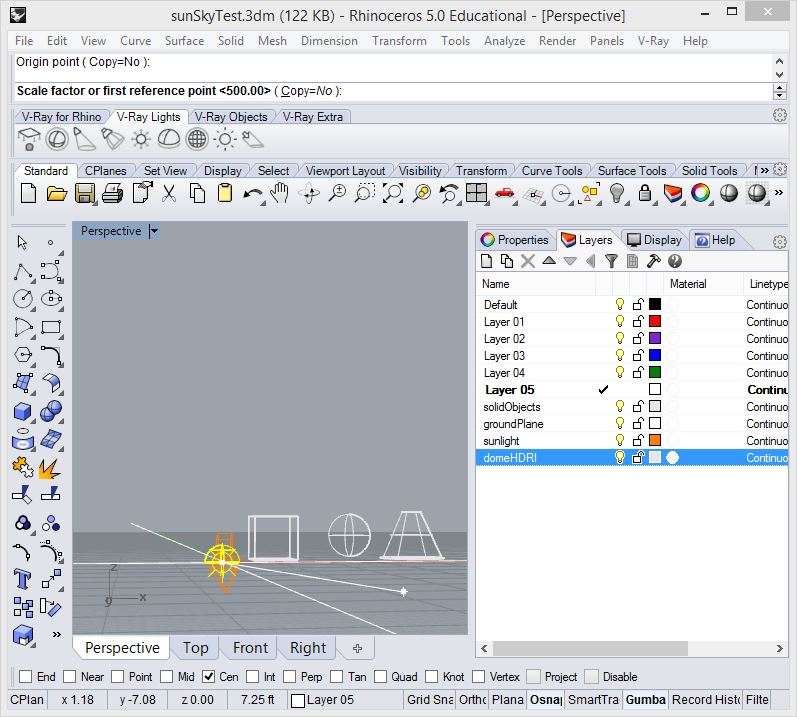Click the V-Ray sphere light globe icon
Screen dimensions: 797x717
click(197, 139)
